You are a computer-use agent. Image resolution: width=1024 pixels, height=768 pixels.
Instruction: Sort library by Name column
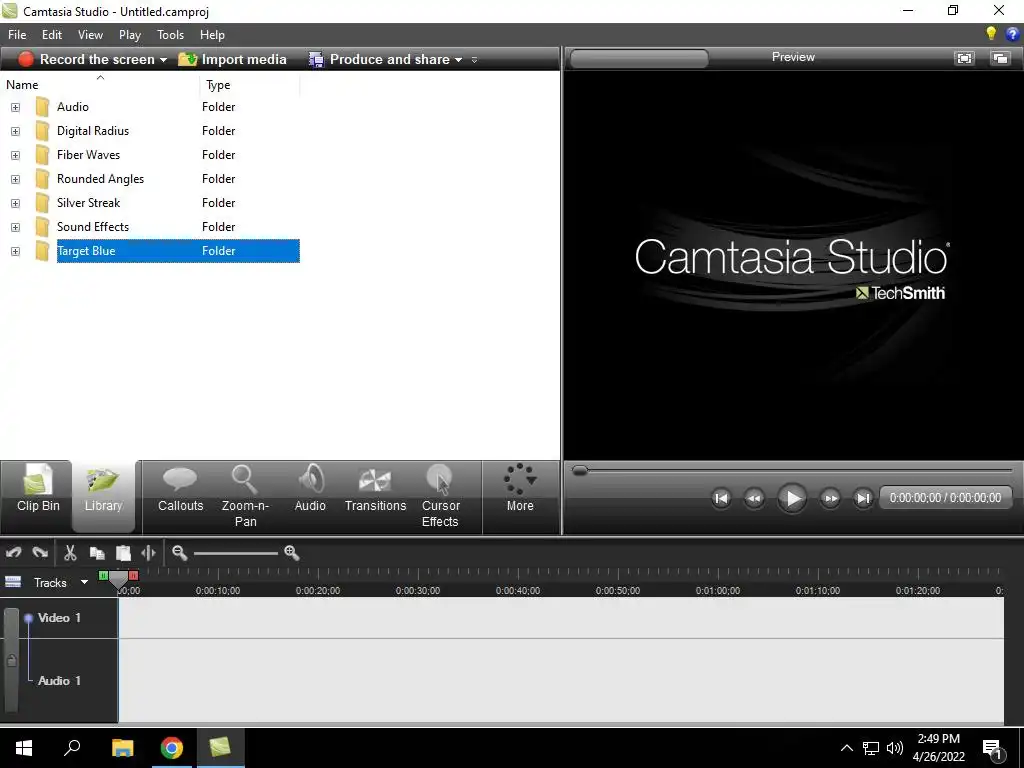click(x=100, y=84)
